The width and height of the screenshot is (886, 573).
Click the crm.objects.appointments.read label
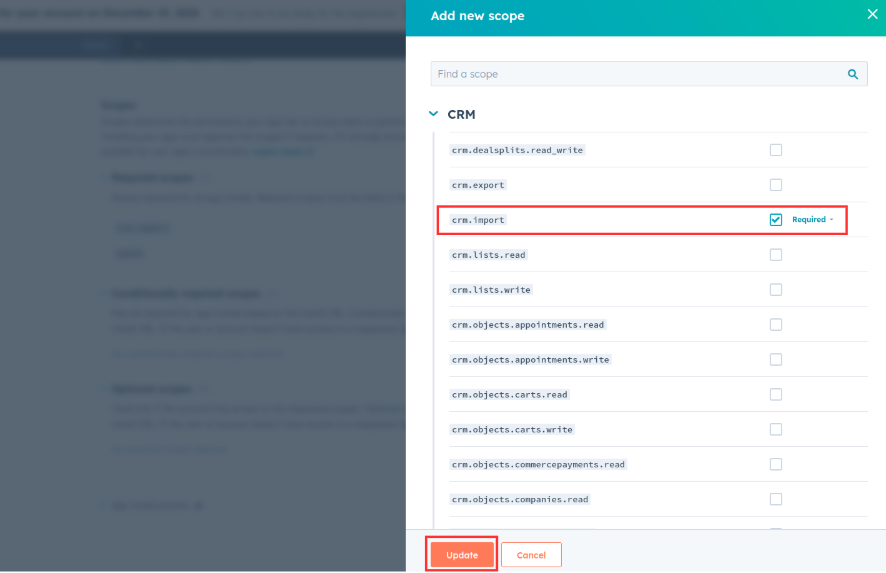(528, 325)
